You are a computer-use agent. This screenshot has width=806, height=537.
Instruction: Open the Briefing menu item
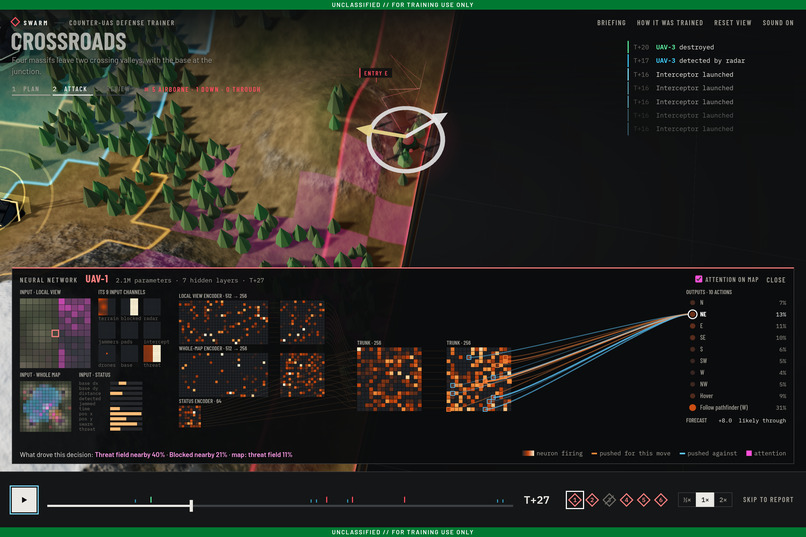point(611,23)
